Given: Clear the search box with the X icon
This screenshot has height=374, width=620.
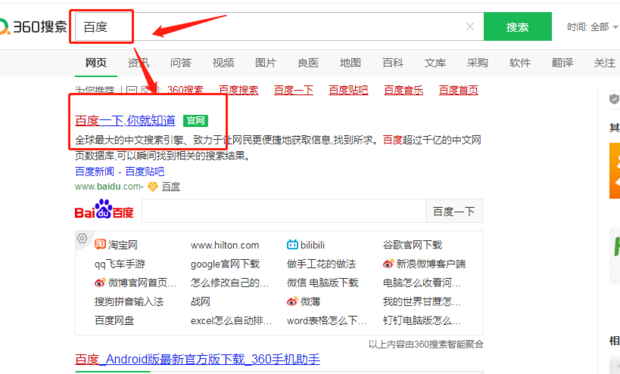Looking at the screenshot, I should point(470,26).
